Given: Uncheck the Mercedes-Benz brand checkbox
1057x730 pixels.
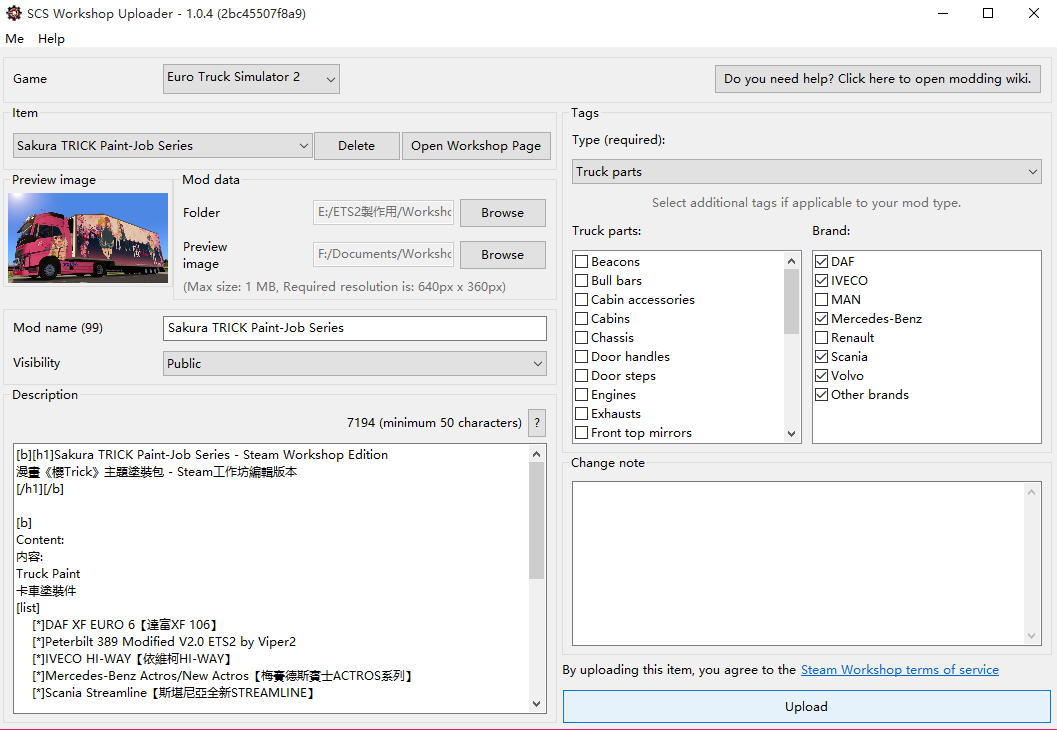Looking at the screenshot, I should 822,318.
